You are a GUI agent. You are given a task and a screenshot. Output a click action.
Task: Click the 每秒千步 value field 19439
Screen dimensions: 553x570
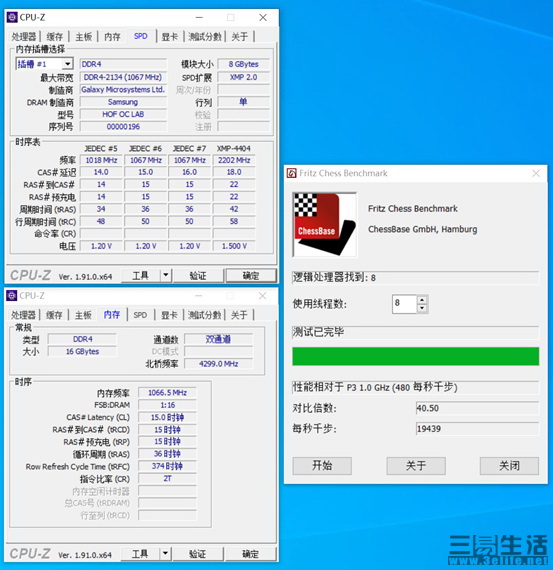pyautogui.click(x=477, y=429)
